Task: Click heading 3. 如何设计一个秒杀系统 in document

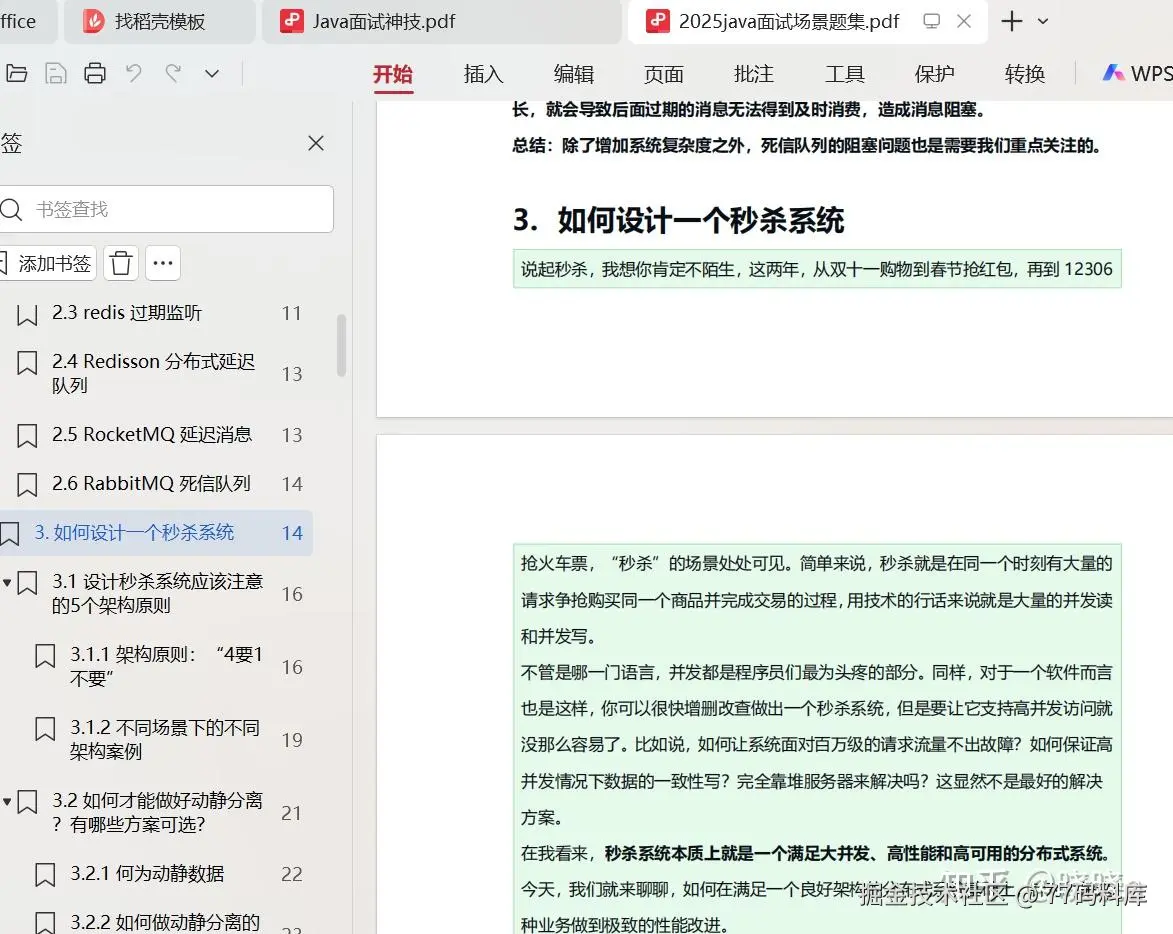Action: (679, 221)
